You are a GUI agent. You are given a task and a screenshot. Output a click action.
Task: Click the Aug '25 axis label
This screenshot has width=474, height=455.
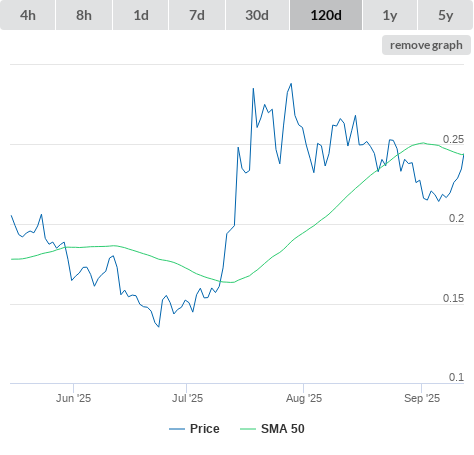point(304,398)
